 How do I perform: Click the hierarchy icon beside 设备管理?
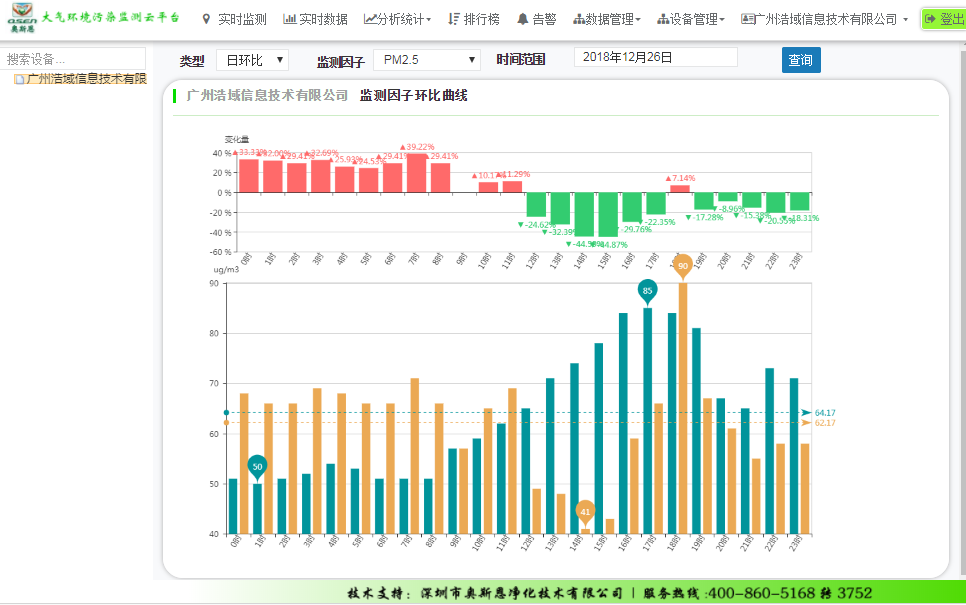663,19
